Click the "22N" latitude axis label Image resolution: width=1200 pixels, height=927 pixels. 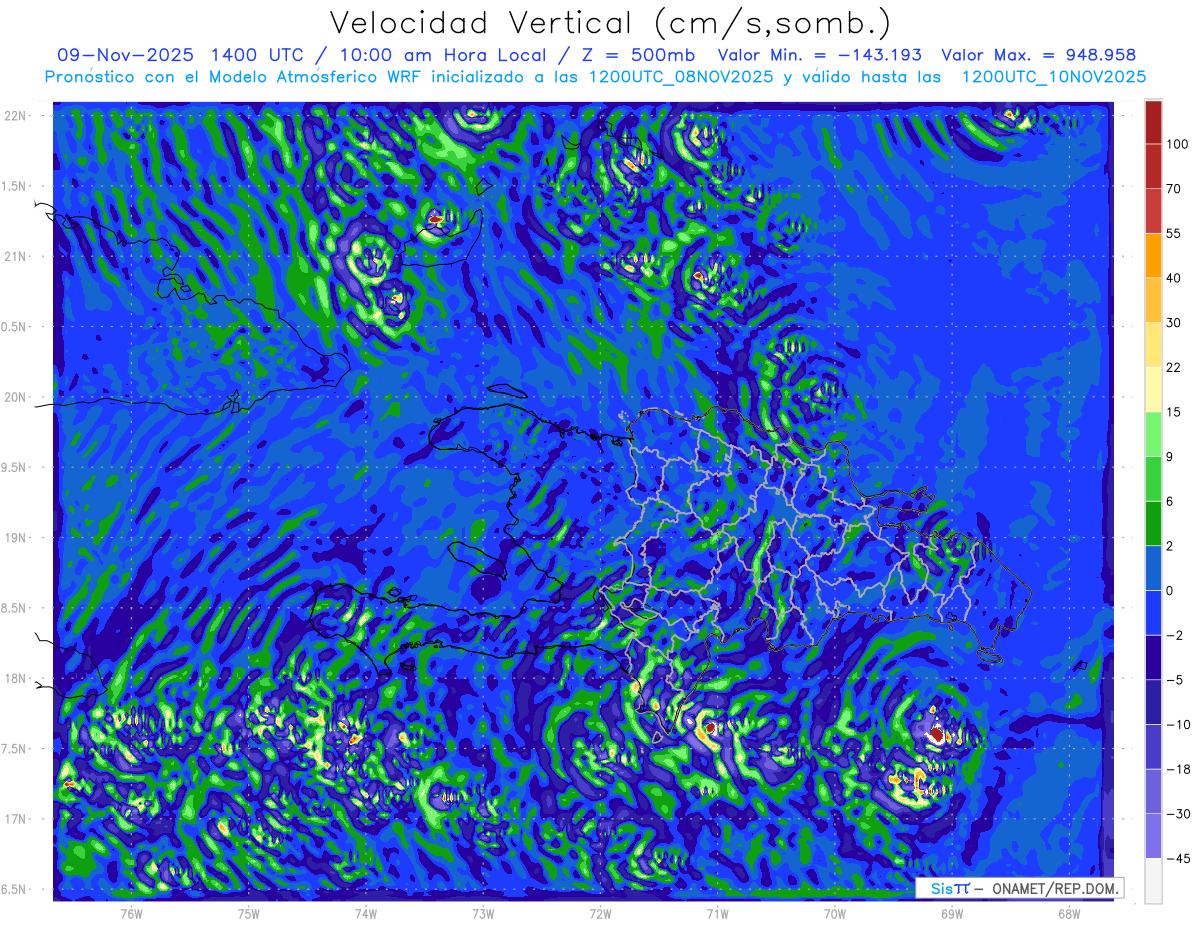(16, 116)
